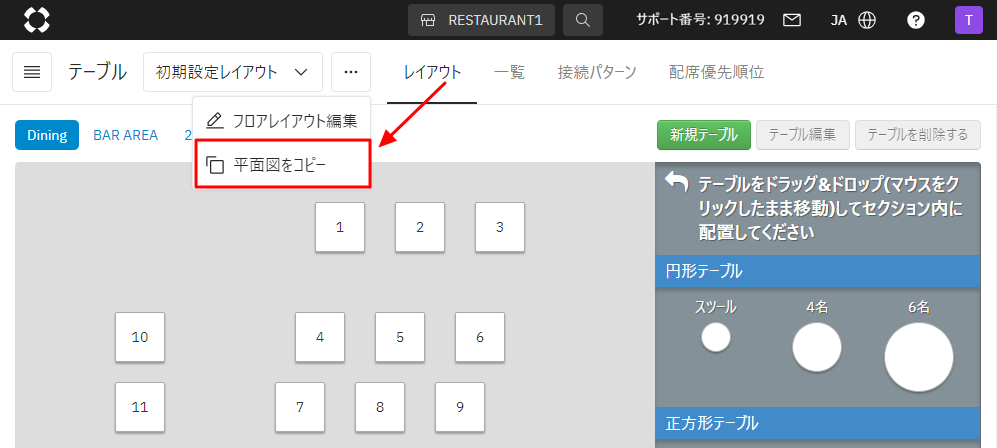
Task: Select the BAR AREA section
Action: pyautogui.click(x=125, y=135)
